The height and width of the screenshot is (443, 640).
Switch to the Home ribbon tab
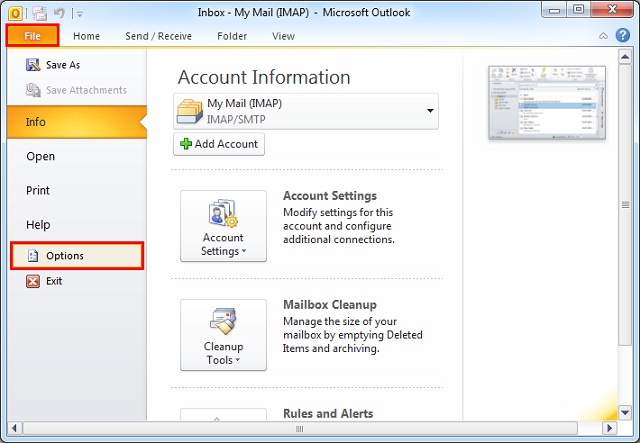point(87,36)
